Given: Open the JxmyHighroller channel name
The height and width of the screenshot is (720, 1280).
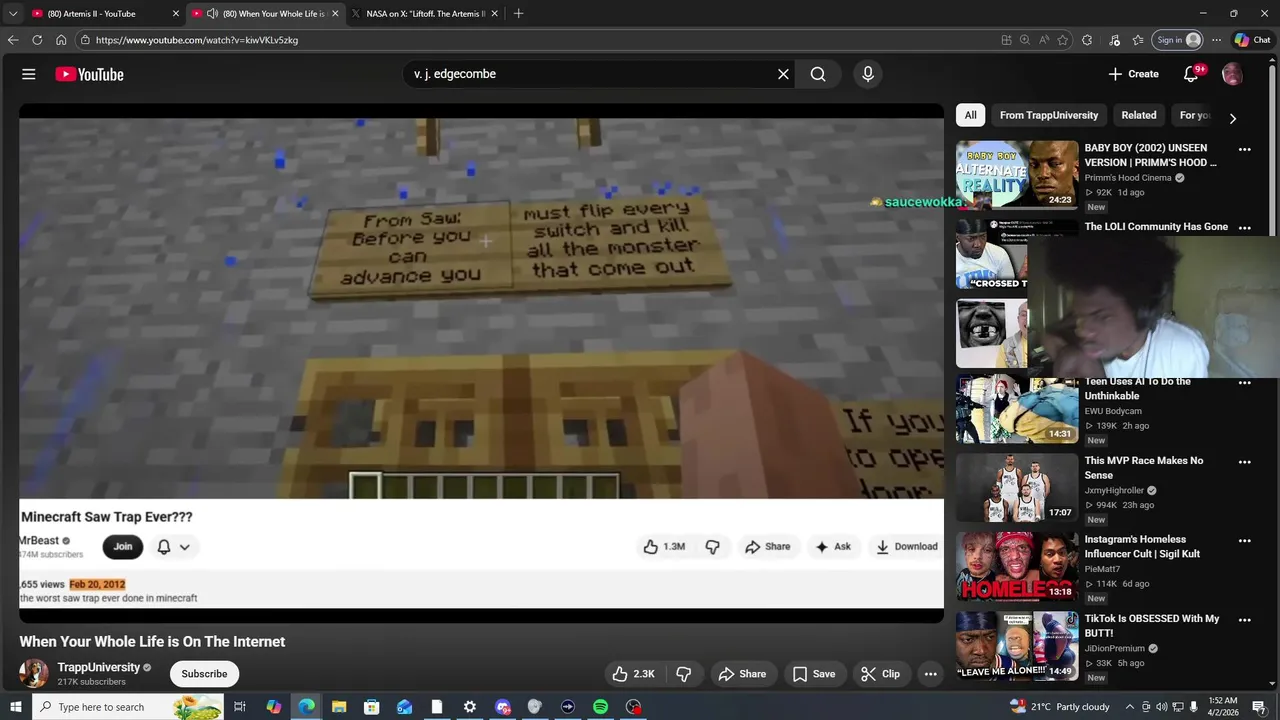Looking at the screenshot, I should [1114, 490].
